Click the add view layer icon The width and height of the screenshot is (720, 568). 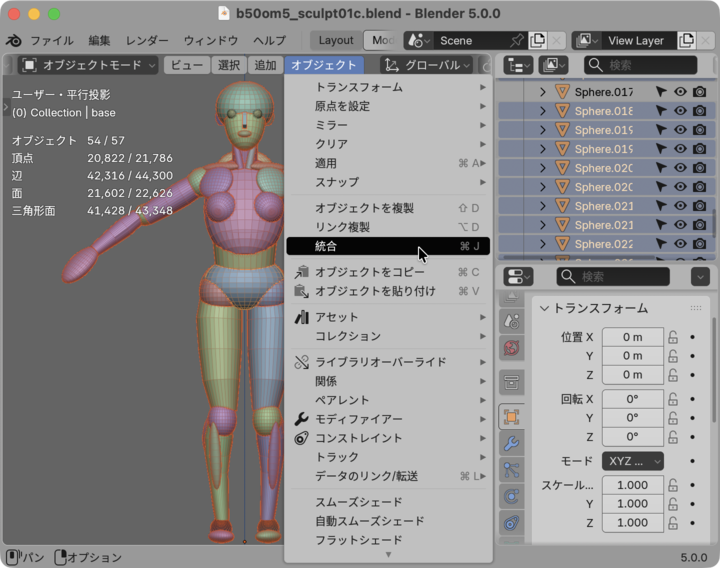(686, 40)
